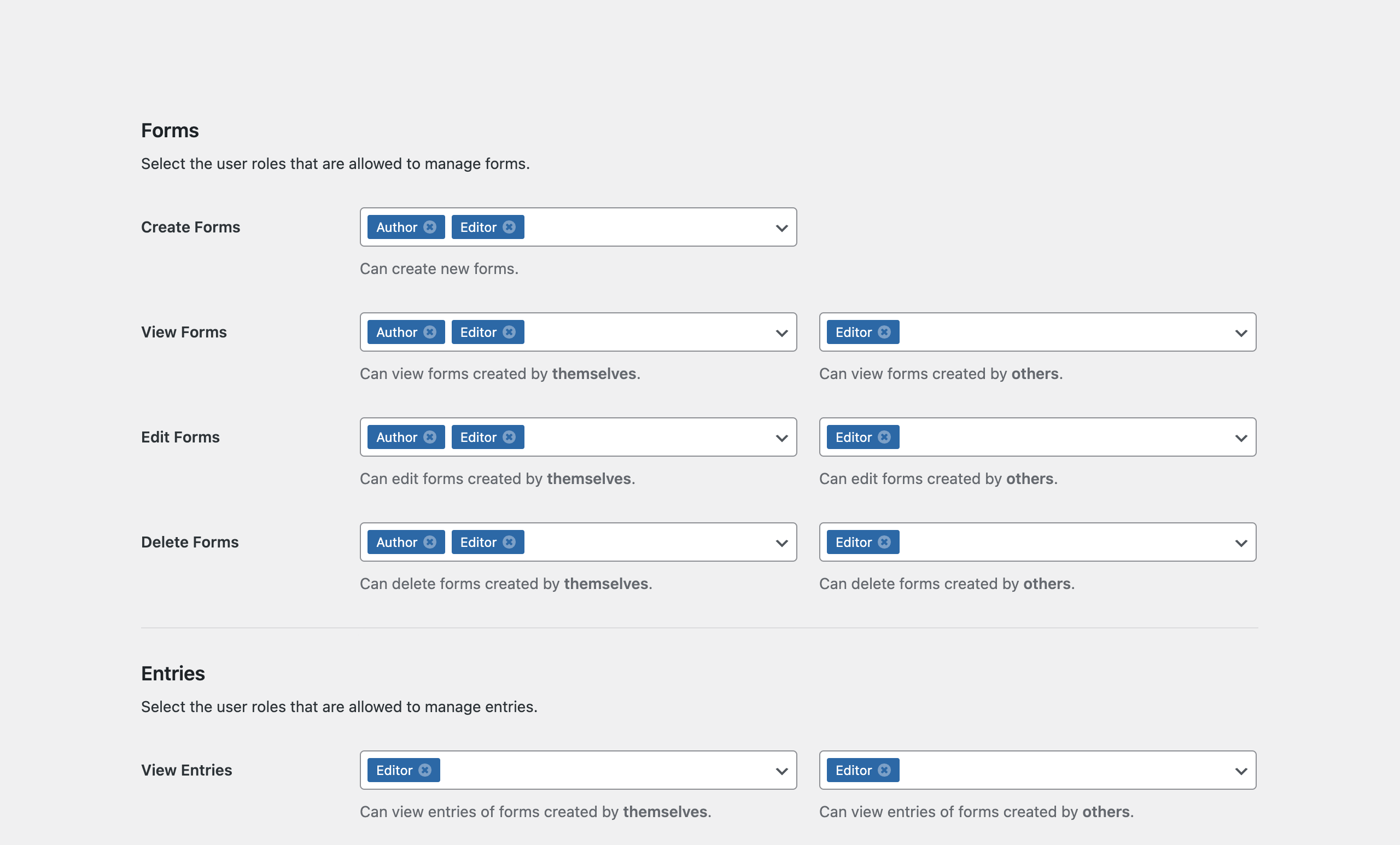Image resolution: width=1400 pixels, height=845 pixels.
Task: Open Edit Forms created by themselves dropdown
Action: click(782, 438)
